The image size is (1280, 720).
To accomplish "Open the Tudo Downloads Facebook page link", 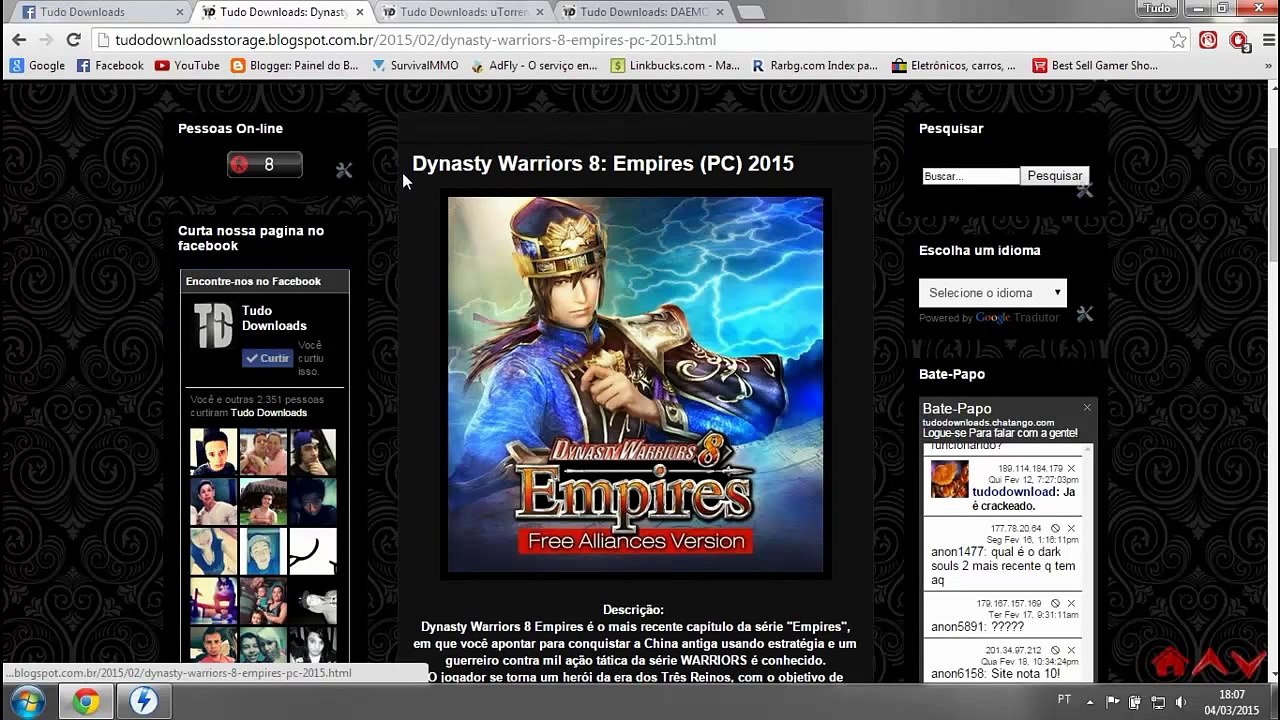I will (274, 318).
